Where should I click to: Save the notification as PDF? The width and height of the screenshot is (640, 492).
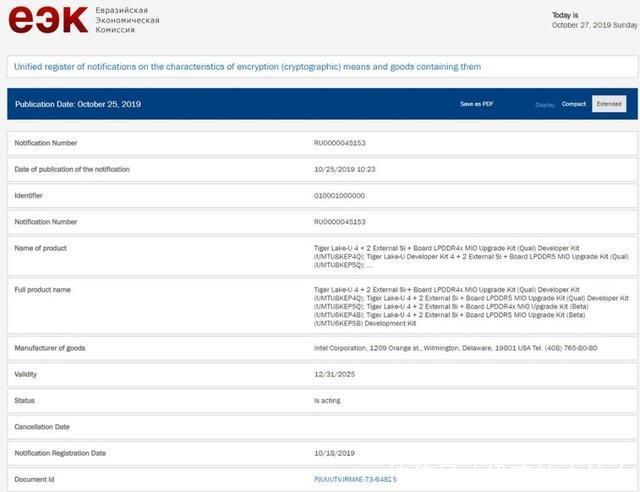(x=477, y=104)
